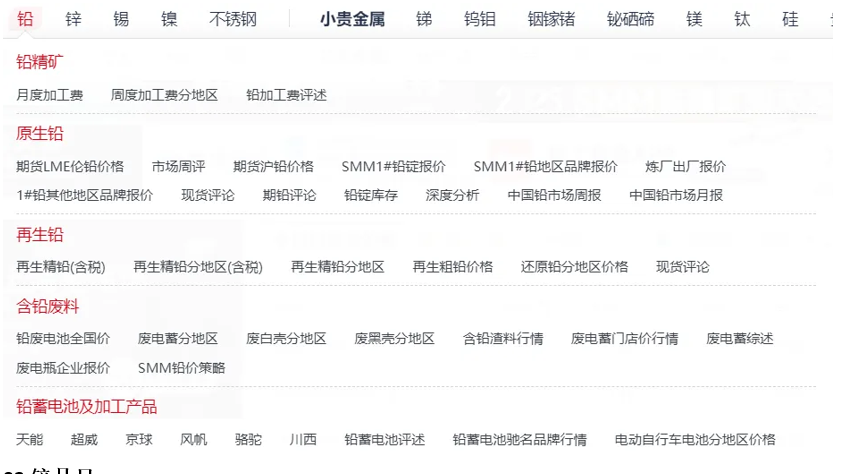This screenshot has width=841, height=474.
Task: Open the 铅蓄电池及加工产品 category heading
Action: click(86, 406)
